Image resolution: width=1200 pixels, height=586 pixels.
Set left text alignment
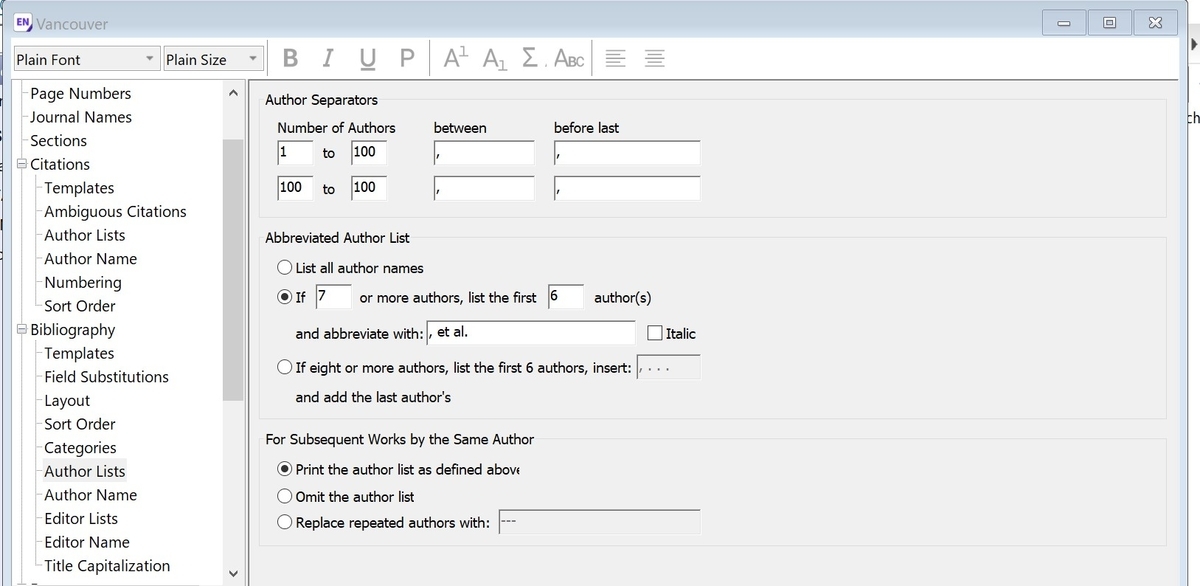(x=617, y=59)
